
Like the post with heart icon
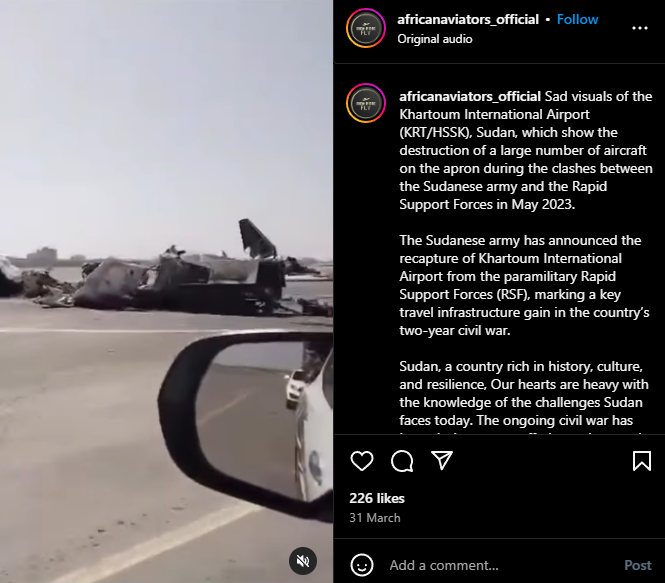click(362, 461)
